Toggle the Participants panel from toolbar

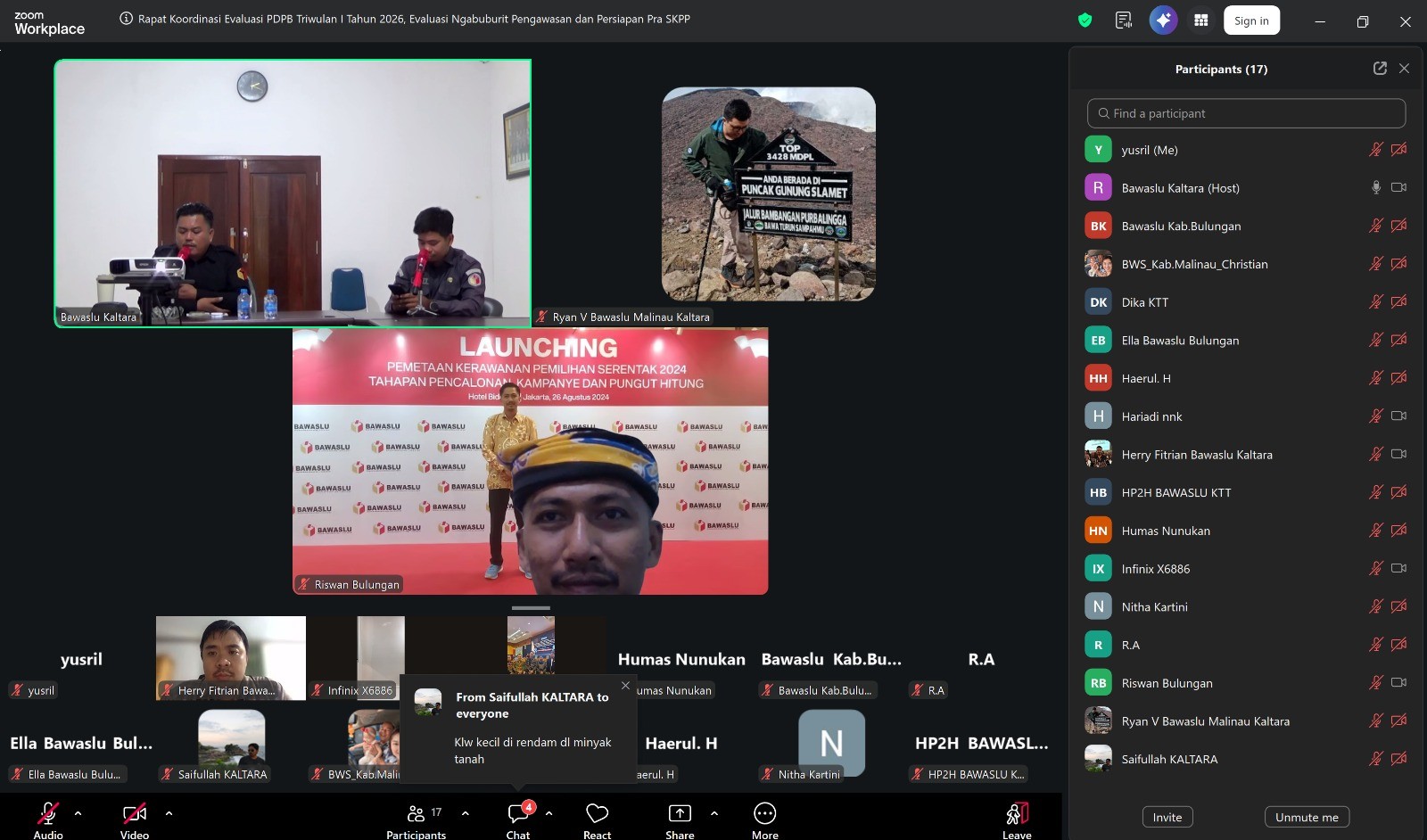pyautogui.click(x=417, y=814)
